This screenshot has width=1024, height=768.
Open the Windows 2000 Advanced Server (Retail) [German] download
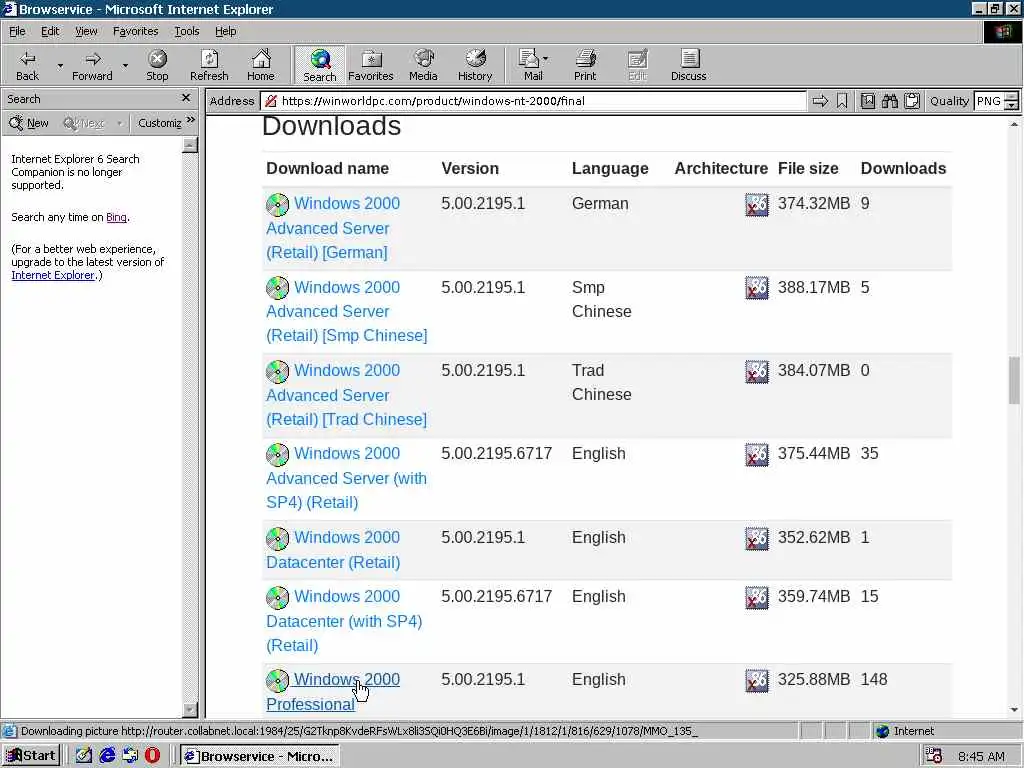click(333, 228)
